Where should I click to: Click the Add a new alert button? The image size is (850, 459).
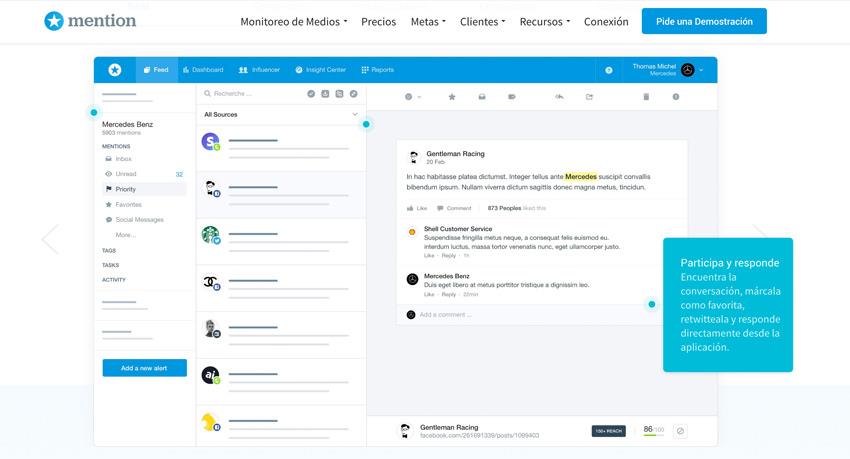click(x=145, y=368)
